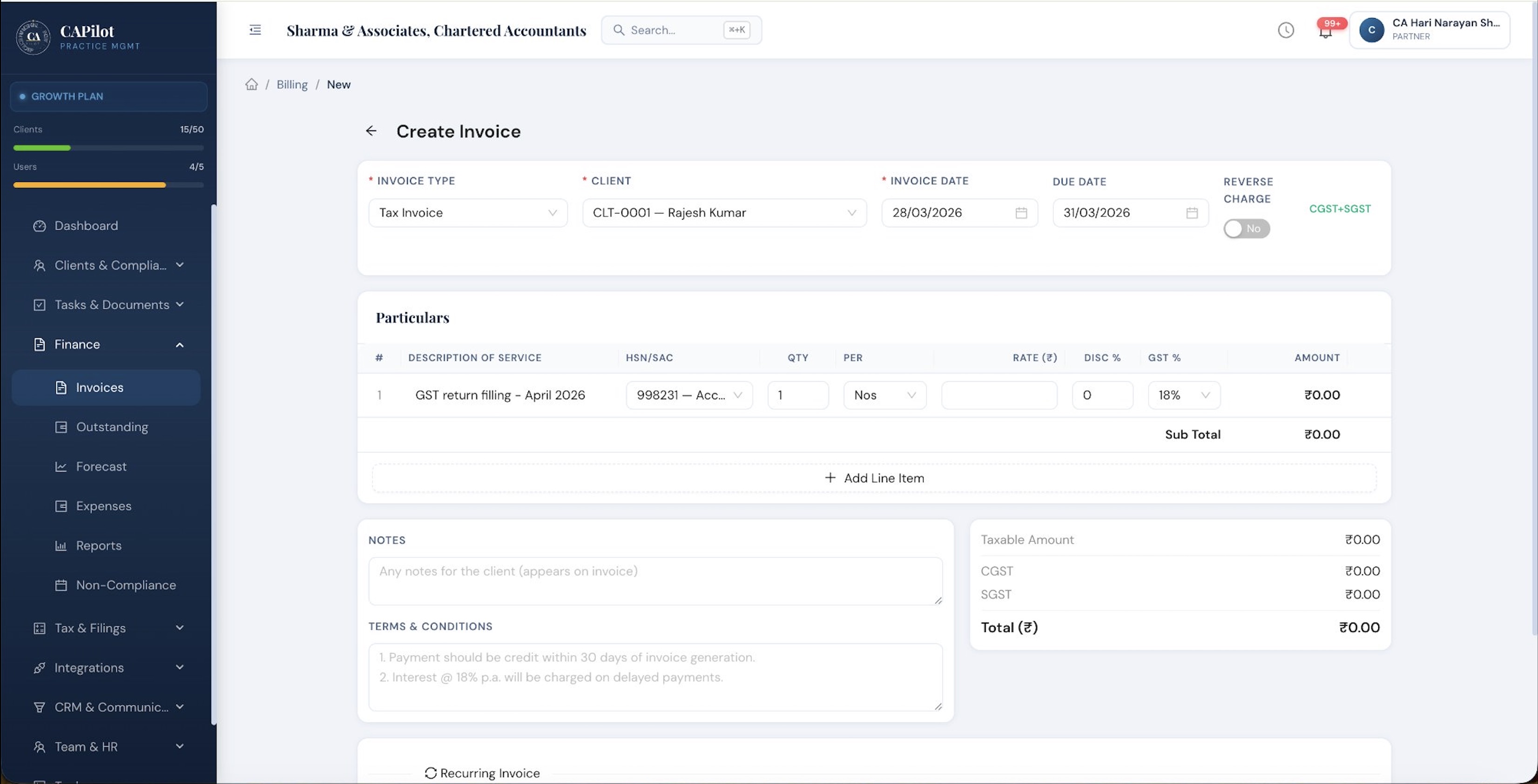Click the Tasks & Documents checkbox icon
Viewport: 1538px width, 784px height.
point(40,304)
